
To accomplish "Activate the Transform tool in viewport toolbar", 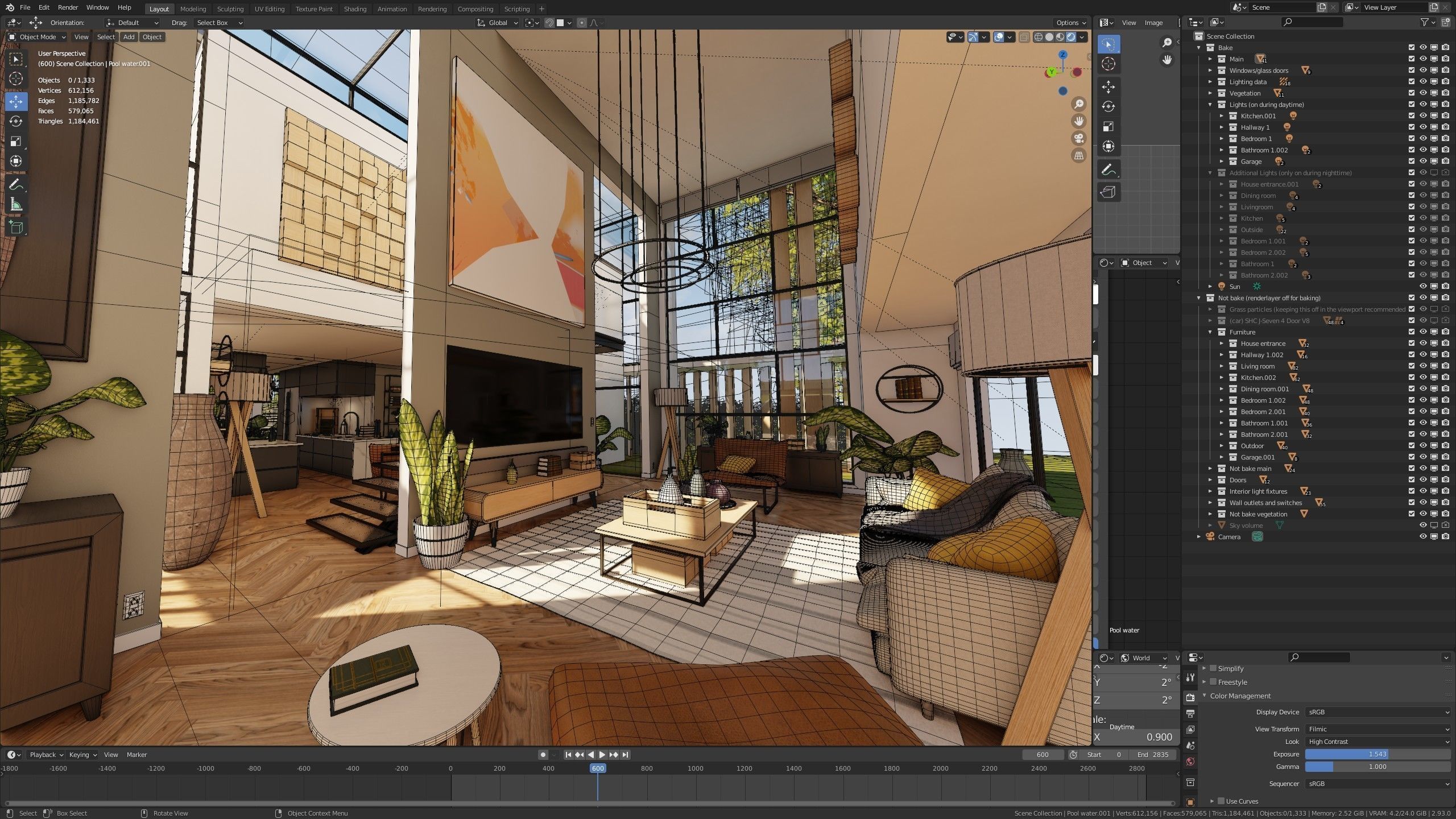I will [x=16, y=161].
